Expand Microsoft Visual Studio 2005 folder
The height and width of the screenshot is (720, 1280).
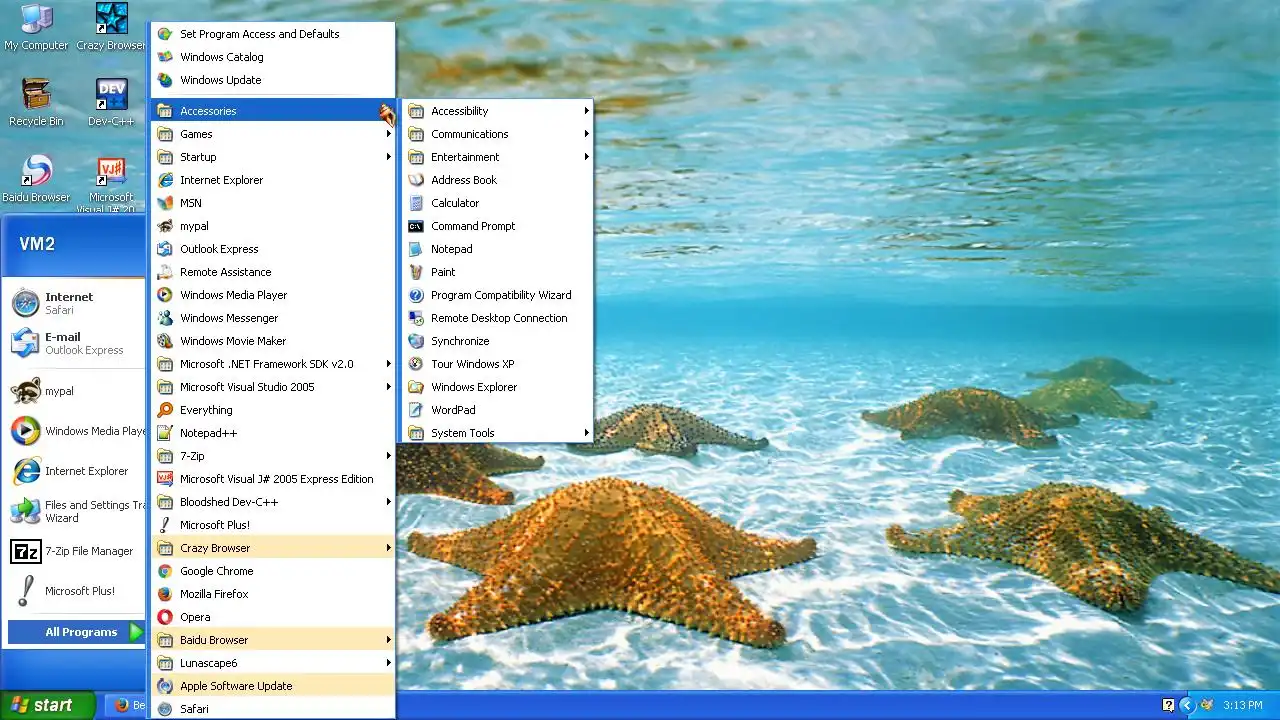[x=273, y=387]
